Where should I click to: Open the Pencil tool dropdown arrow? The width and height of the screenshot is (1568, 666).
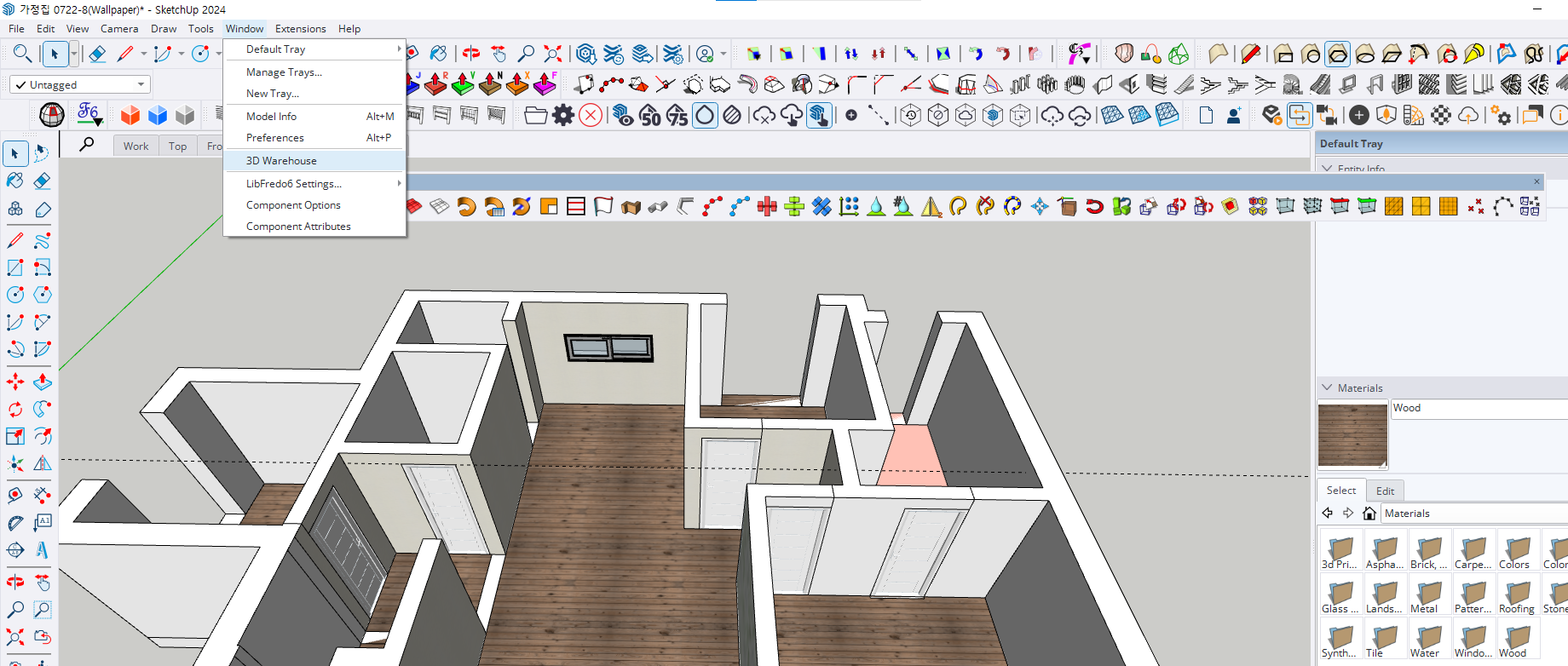click(x=143, y=54)
